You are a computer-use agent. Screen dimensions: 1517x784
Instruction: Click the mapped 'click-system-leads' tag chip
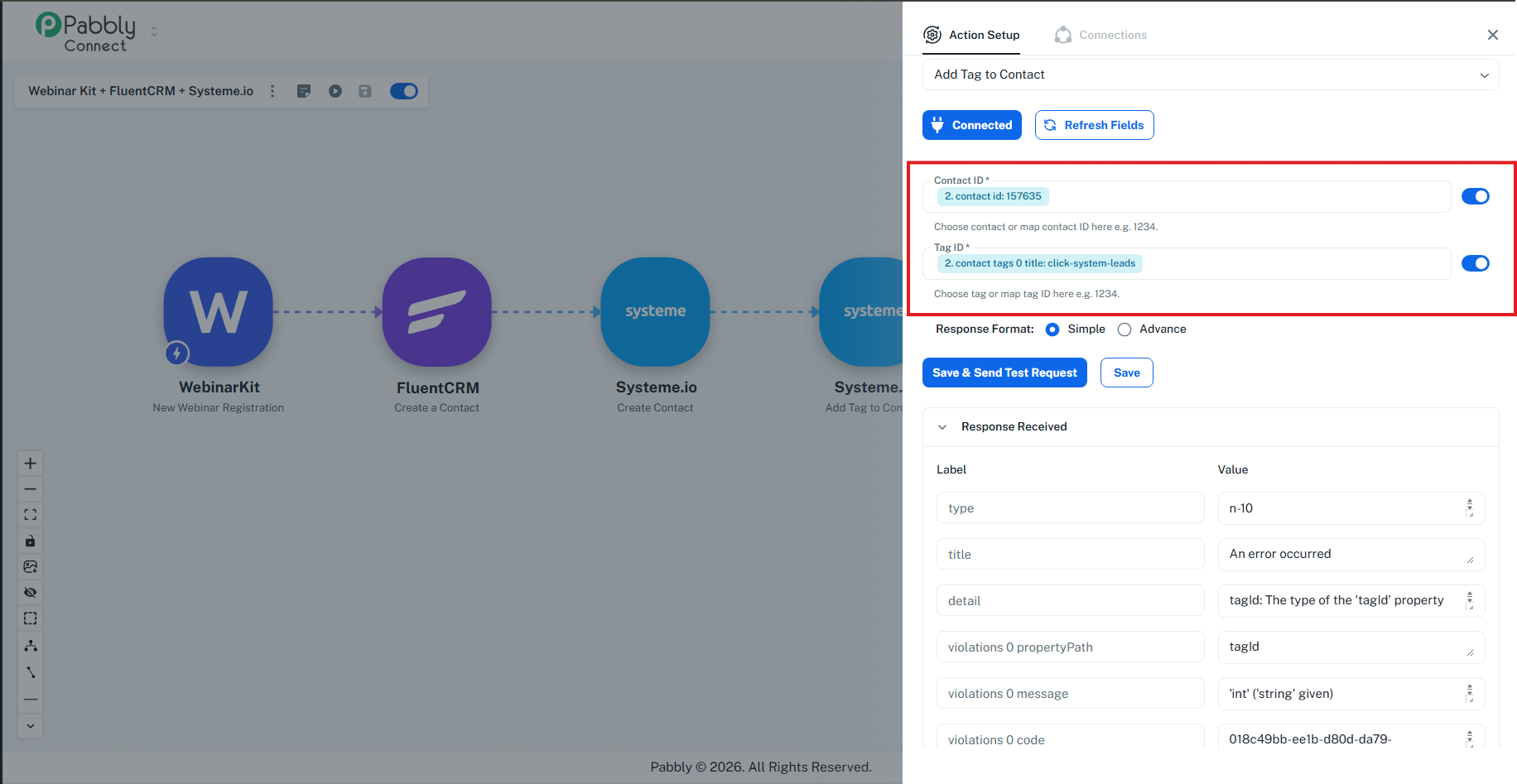pyautogui.click(x=1040, y=263)
